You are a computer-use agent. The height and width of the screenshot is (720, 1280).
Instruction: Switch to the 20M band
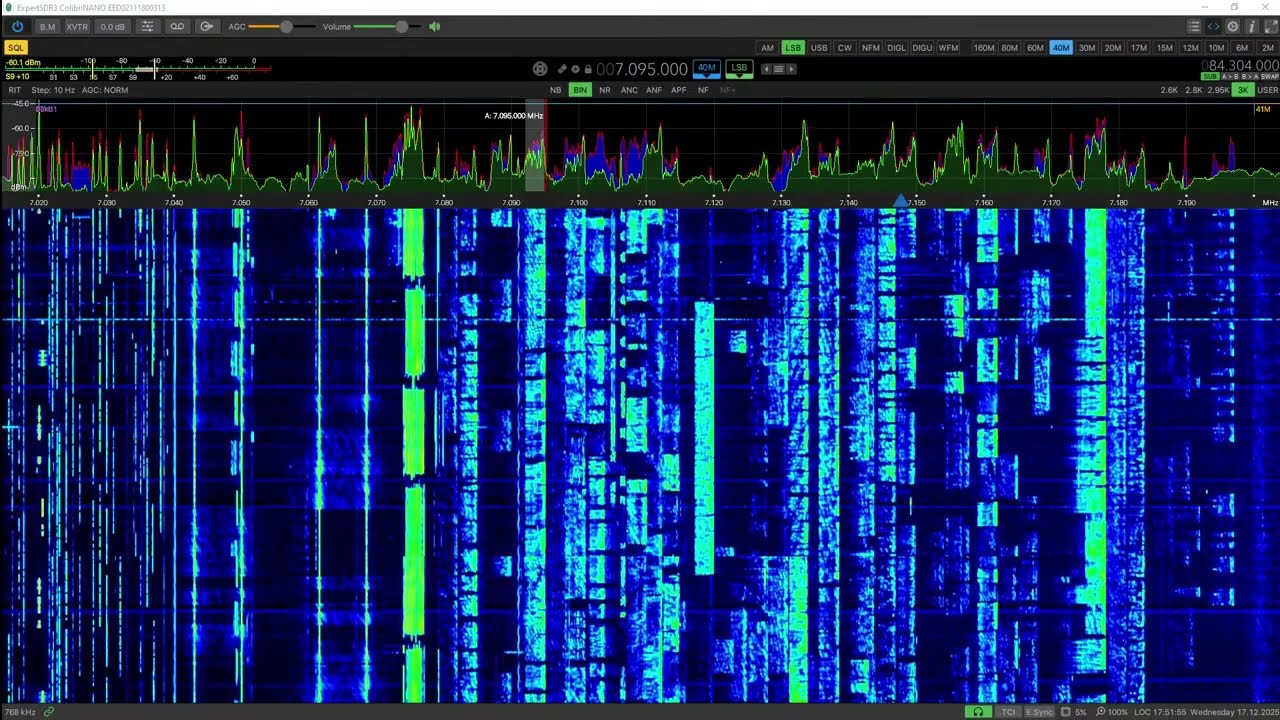click(x=1113, y=48)
